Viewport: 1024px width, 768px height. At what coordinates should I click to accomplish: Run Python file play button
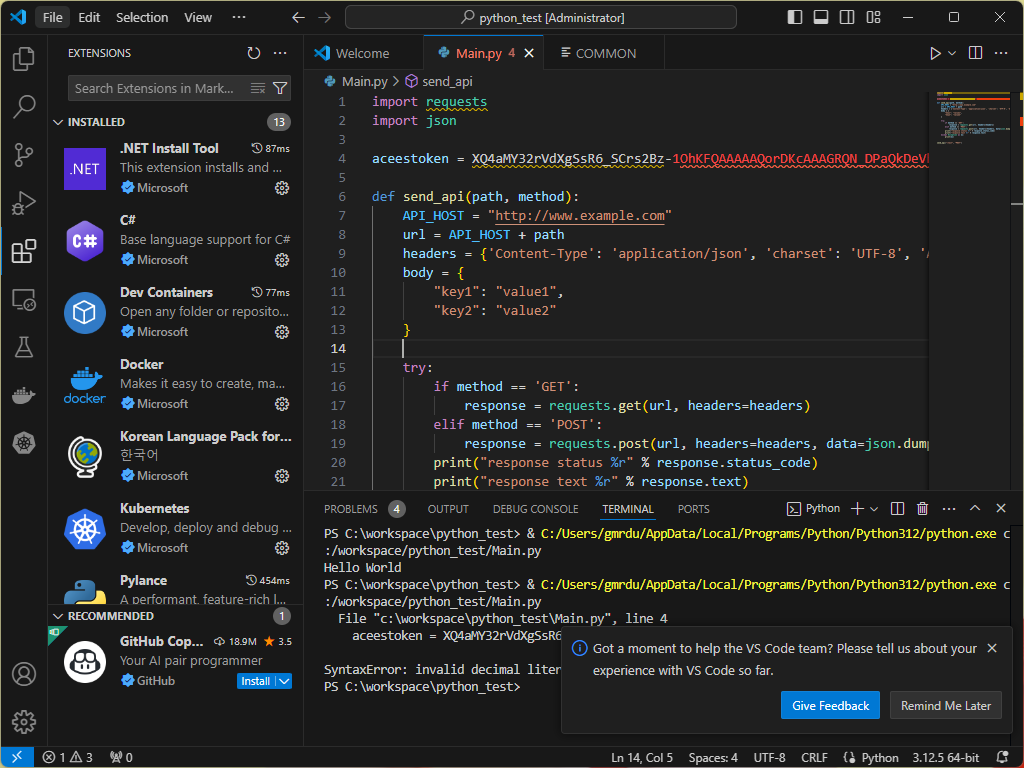click(x=935, y=53)
